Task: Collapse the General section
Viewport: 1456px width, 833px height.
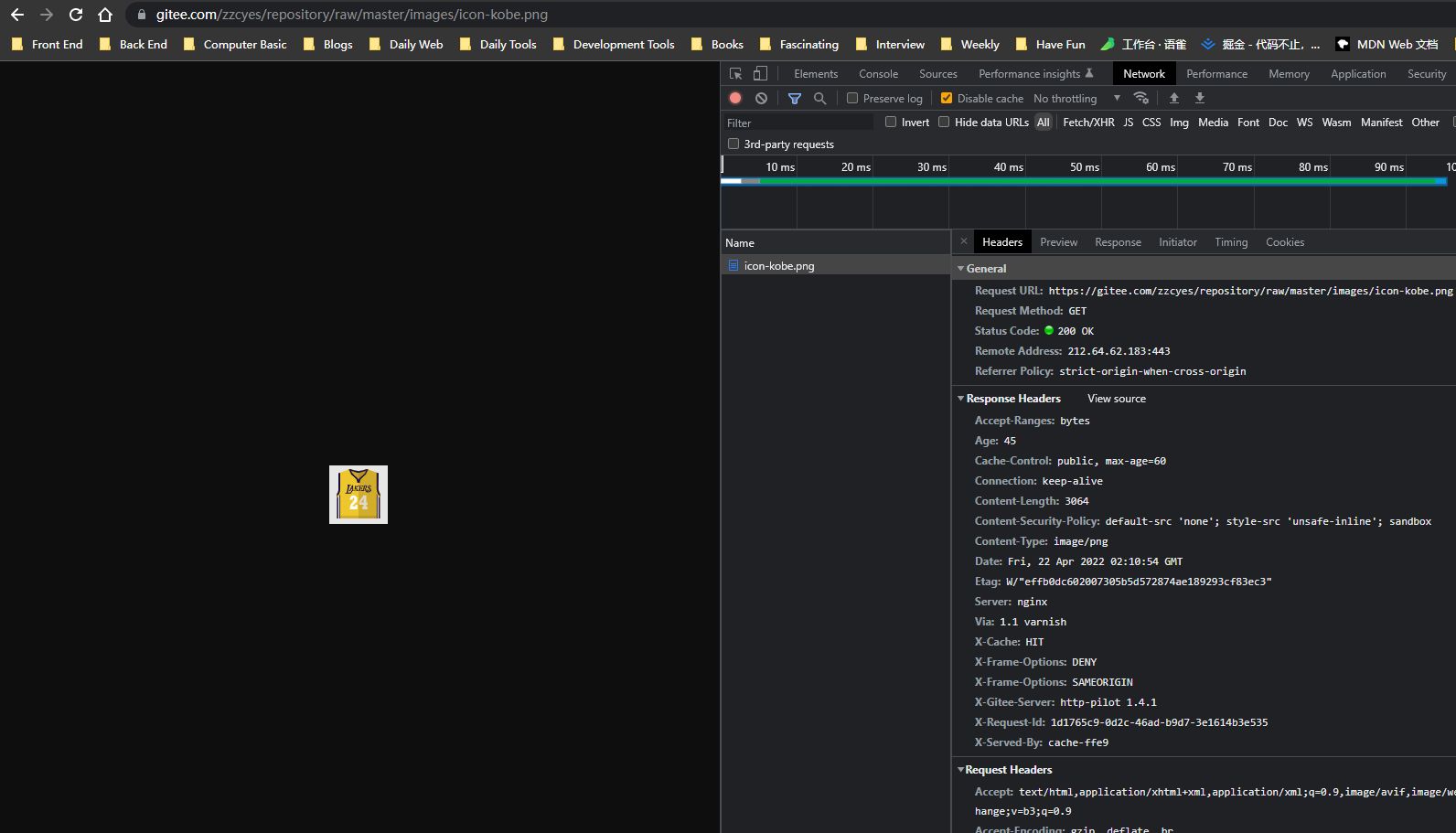Action: click(961, 268)
